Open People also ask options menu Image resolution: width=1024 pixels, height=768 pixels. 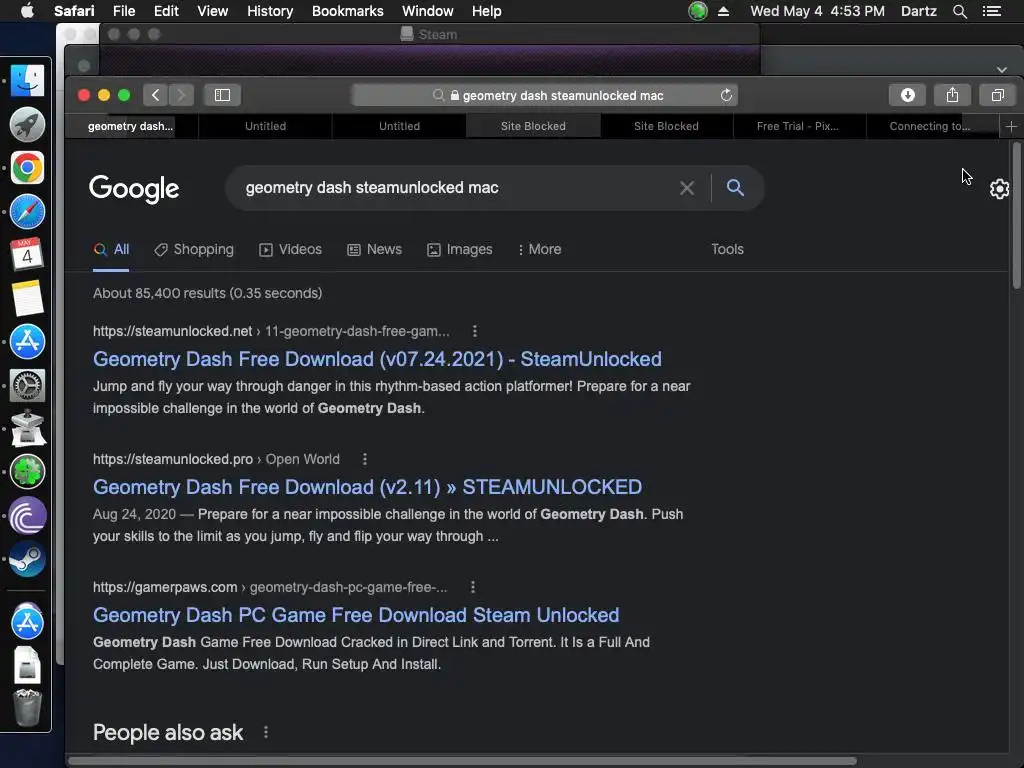(x=266, y=732)
